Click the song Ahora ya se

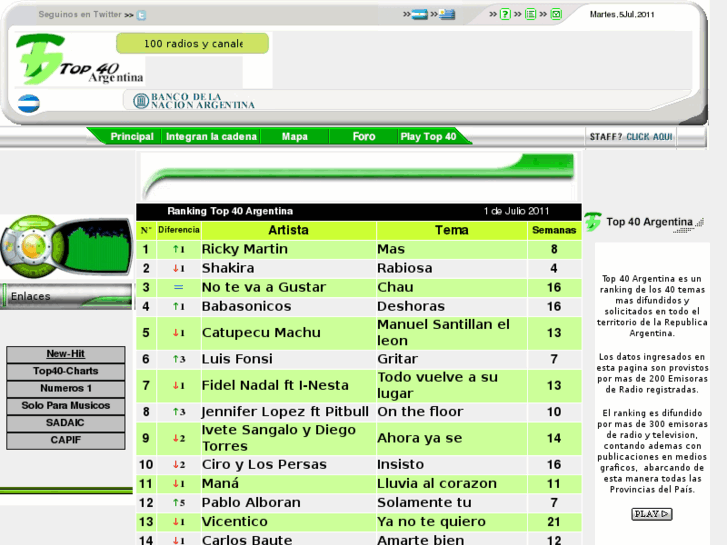pyautogui.click(x=420, y=438)
